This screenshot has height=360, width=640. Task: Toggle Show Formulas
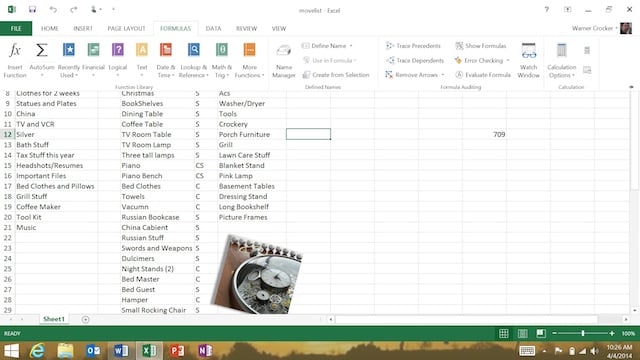(481, 46)
